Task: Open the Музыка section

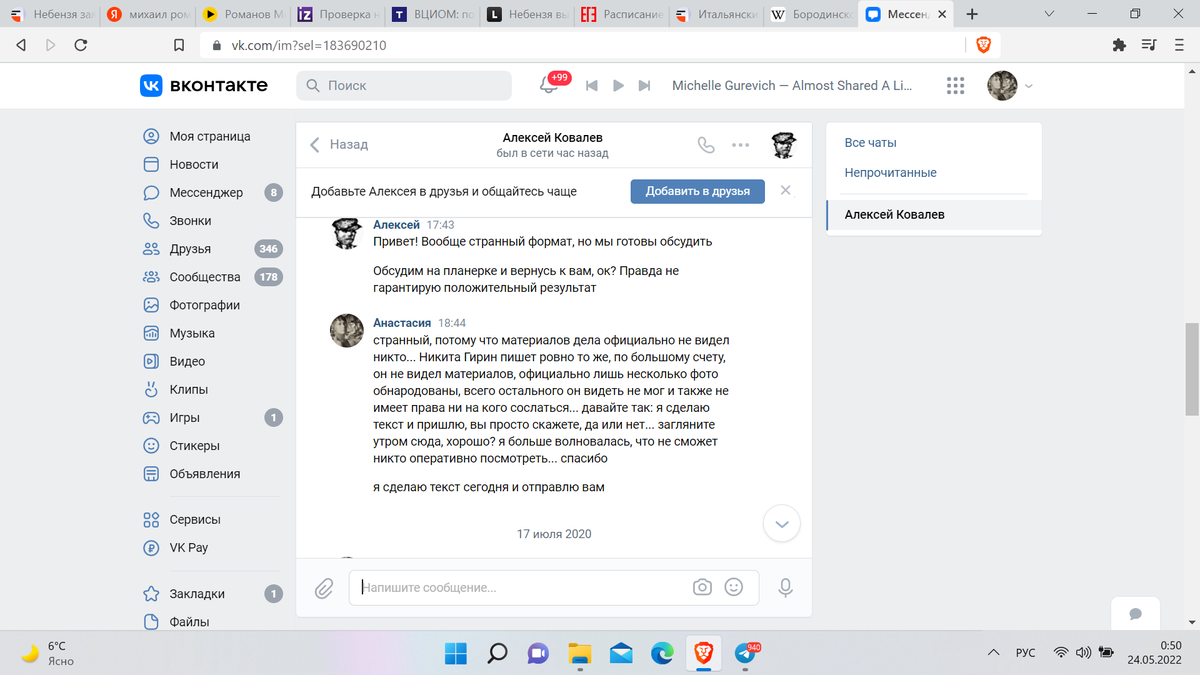Action: pyautogui.click(x=192, y=333)
